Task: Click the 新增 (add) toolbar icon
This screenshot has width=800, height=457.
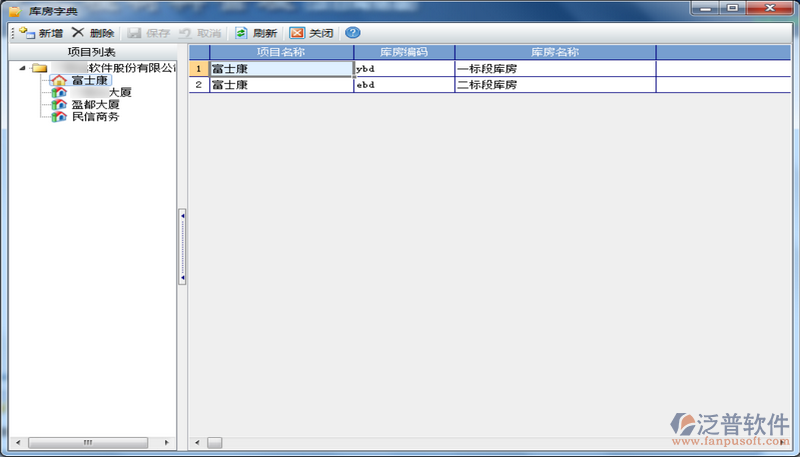Action: [x=27, y=33]
